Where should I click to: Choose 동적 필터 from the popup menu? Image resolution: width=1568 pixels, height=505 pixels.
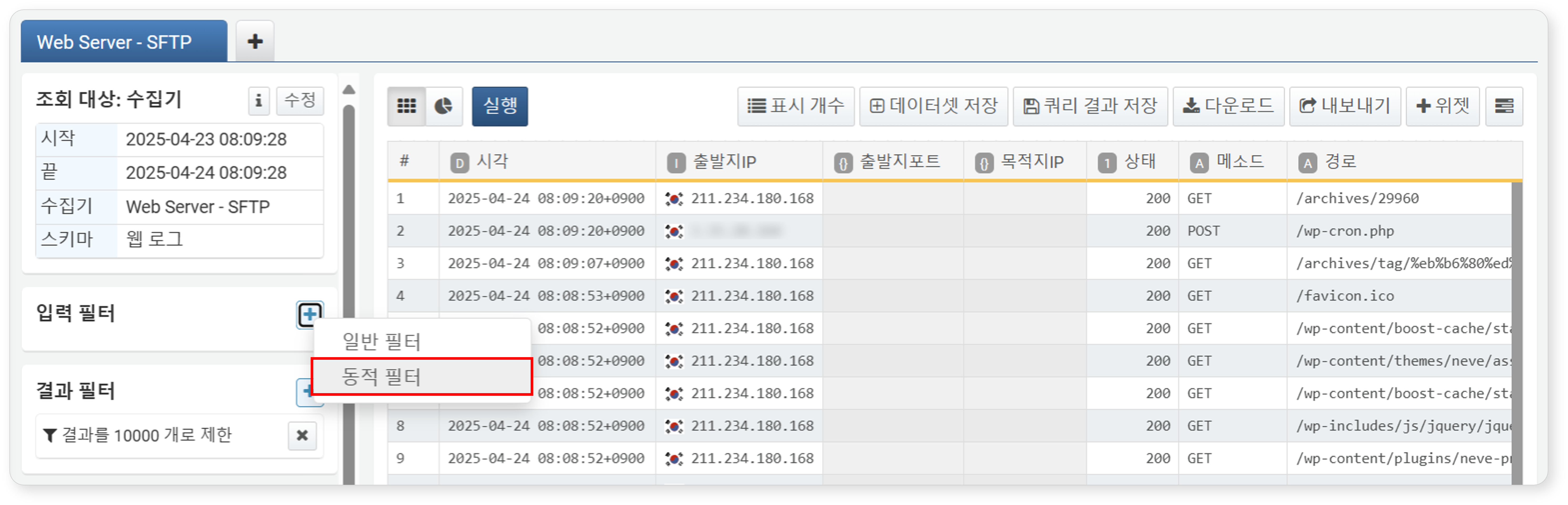point(421,377)
